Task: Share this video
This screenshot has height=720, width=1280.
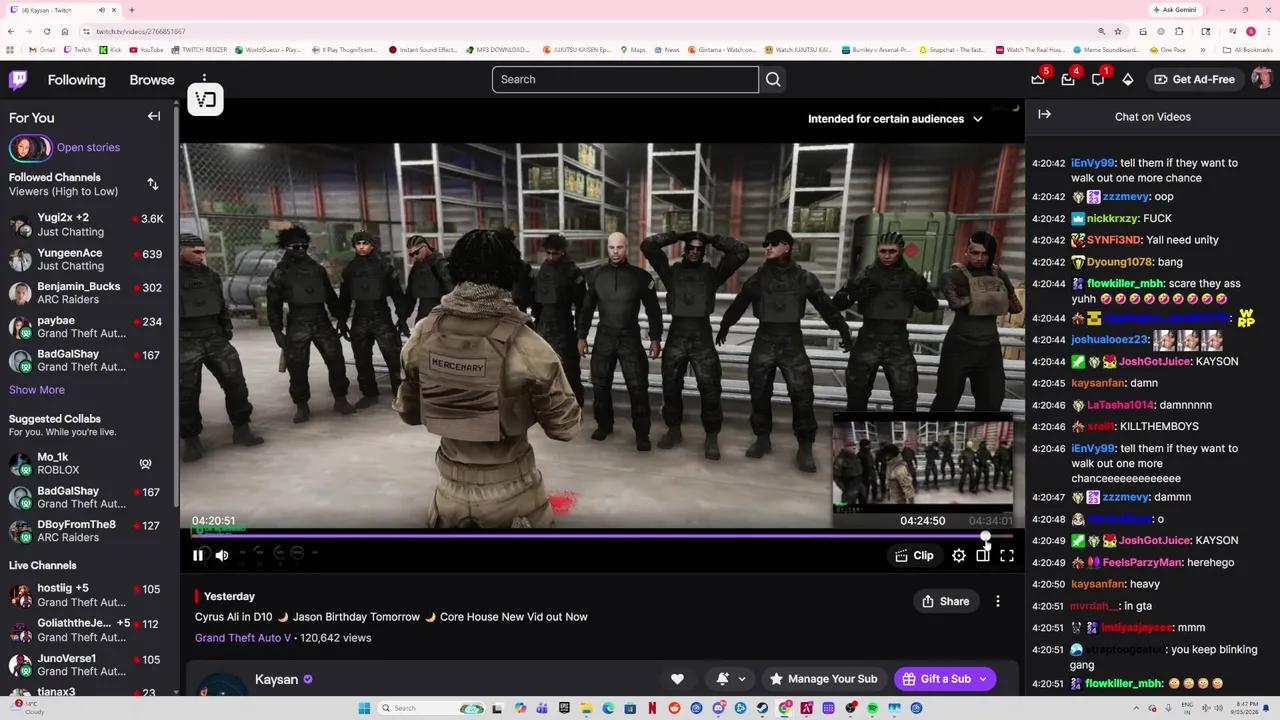Action: (x=945, y=601)
